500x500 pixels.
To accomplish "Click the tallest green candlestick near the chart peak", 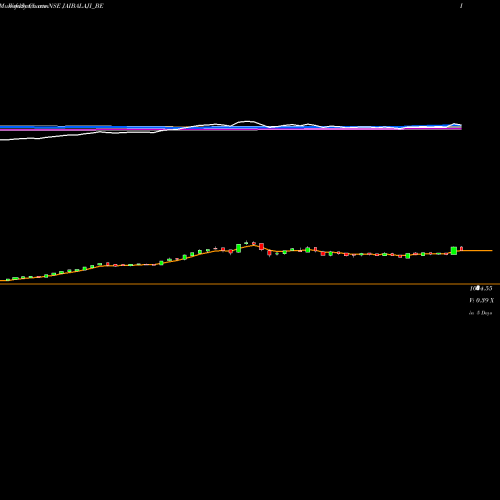I will [239, 248].
